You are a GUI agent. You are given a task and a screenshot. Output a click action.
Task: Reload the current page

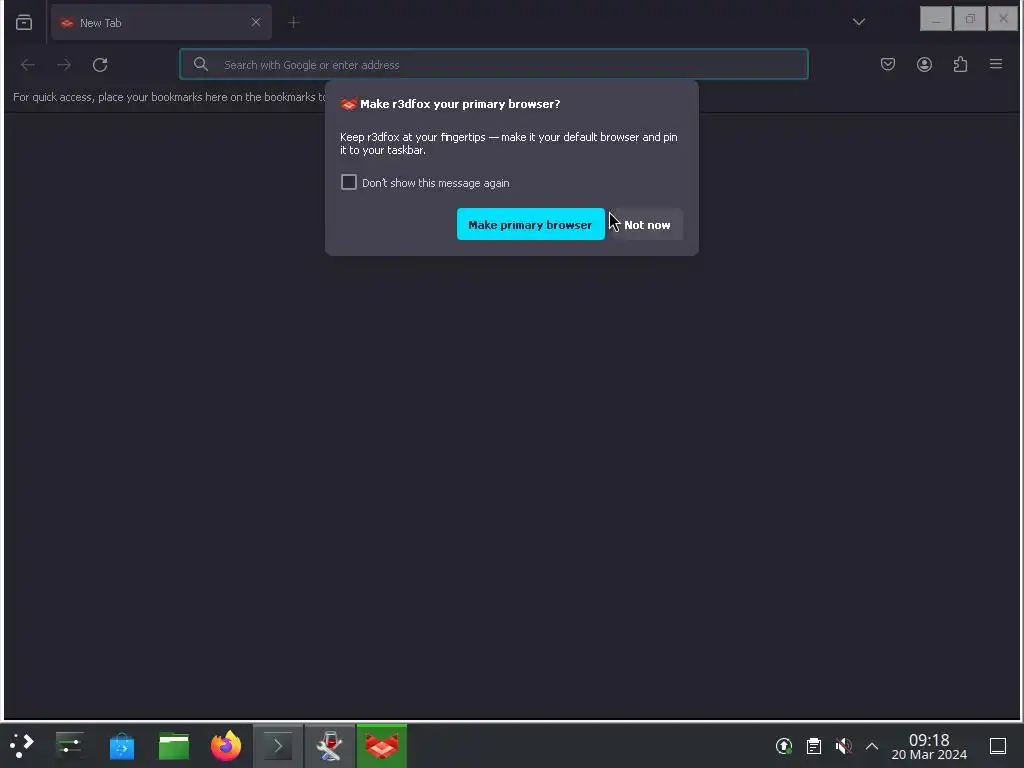click(x=100, y=65)
